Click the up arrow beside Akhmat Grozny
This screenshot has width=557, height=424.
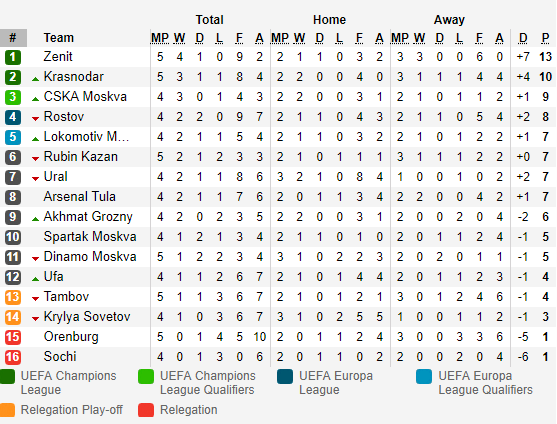(x=35, y=219)
